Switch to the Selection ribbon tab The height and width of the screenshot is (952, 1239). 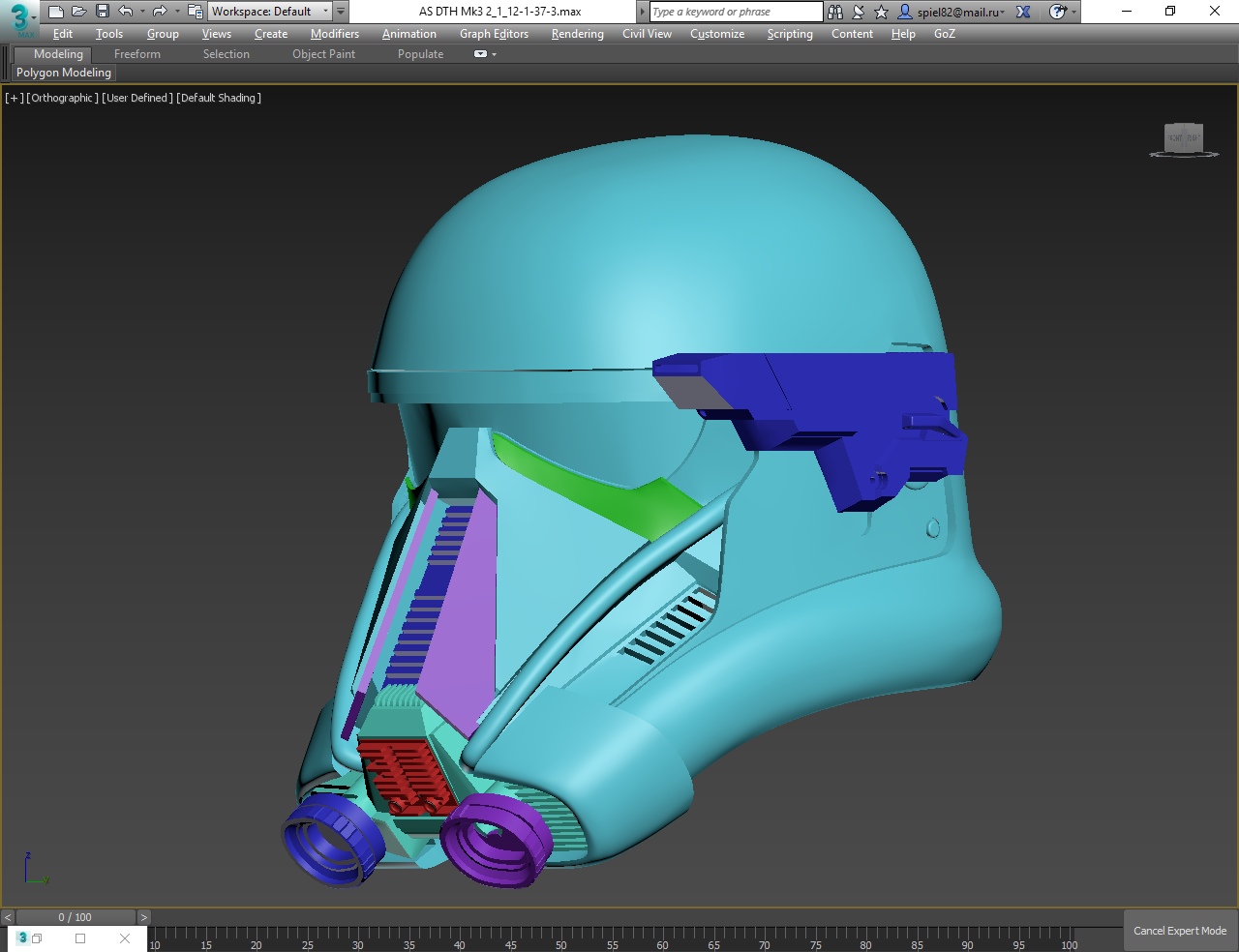(227, 54)
